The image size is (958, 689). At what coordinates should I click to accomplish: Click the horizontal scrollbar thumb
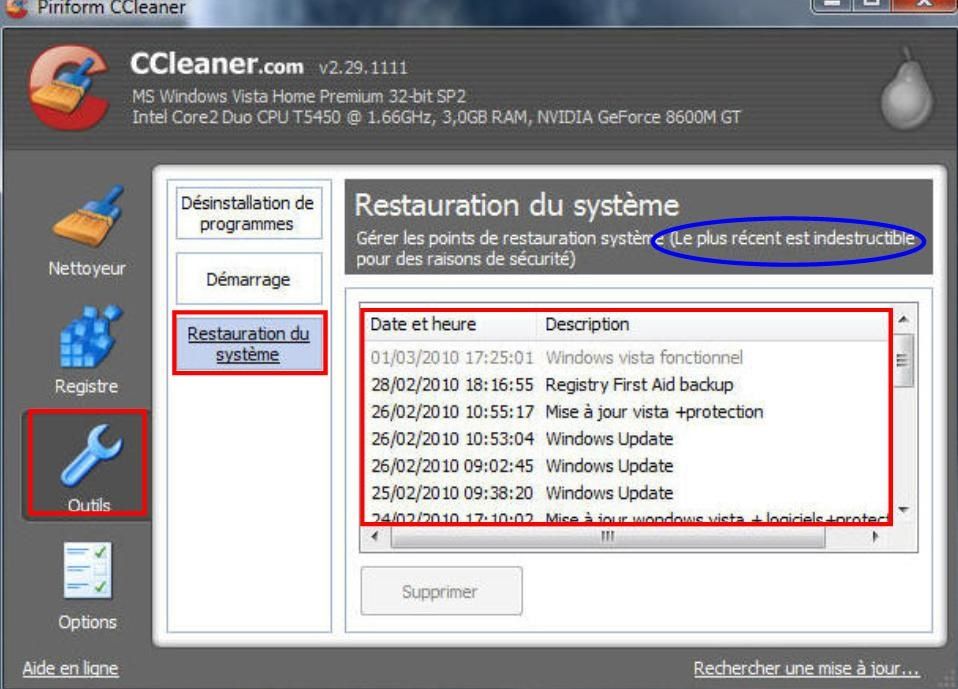pyautogui.click(x=608, y=537)
